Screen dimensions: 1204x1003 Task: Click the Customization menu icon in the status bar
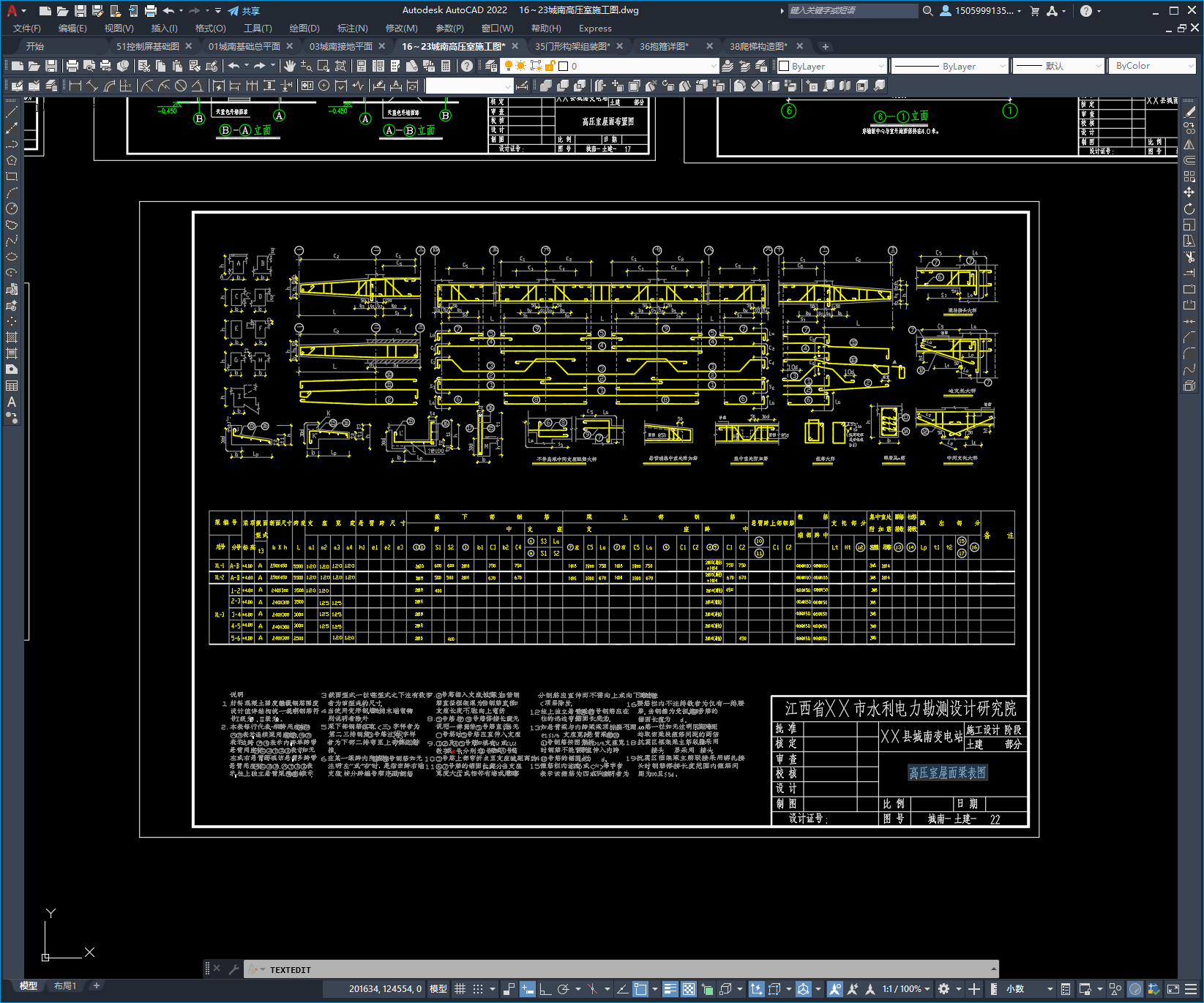point(1192,989)
